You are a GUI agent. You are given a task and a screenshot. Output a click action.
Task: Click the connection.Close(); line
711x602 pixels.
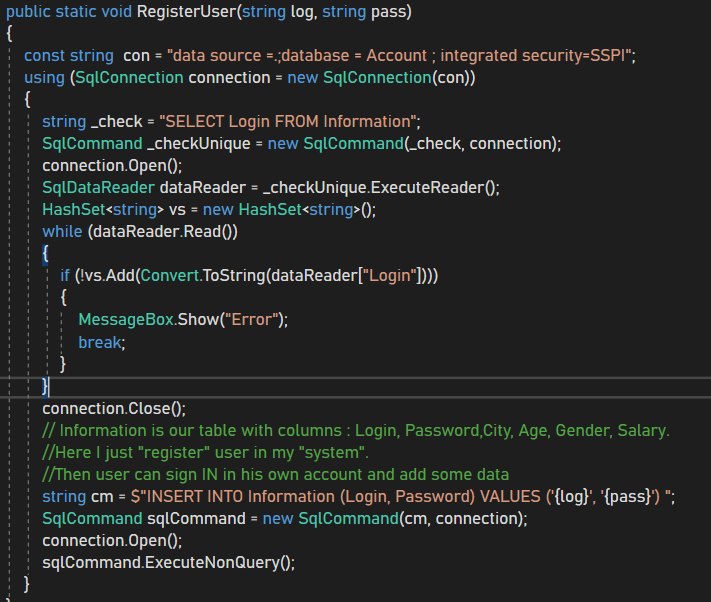click(x=114, y=408)
